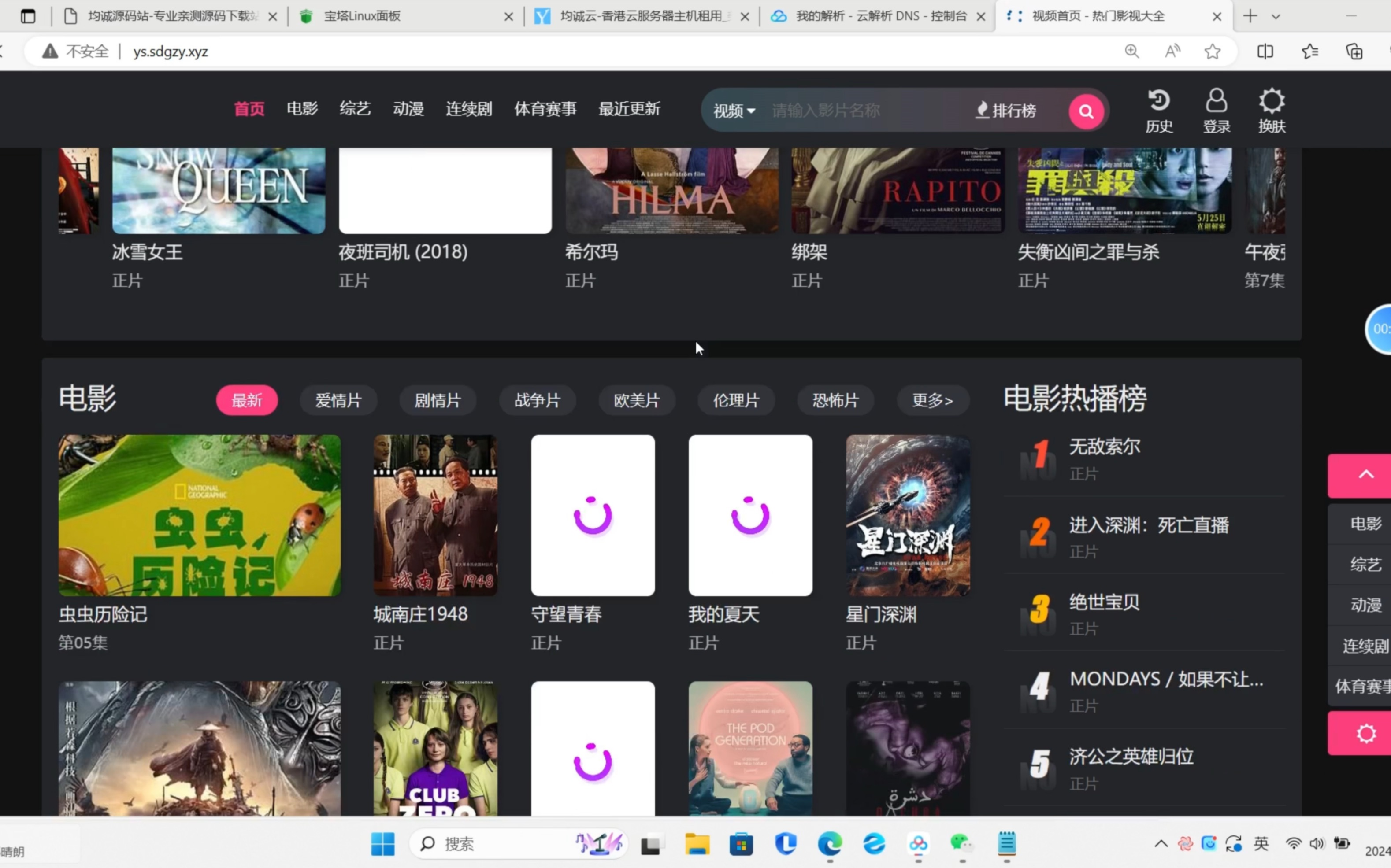
Task: Open the 城南庄1948 movie poster
Action: 435,515
